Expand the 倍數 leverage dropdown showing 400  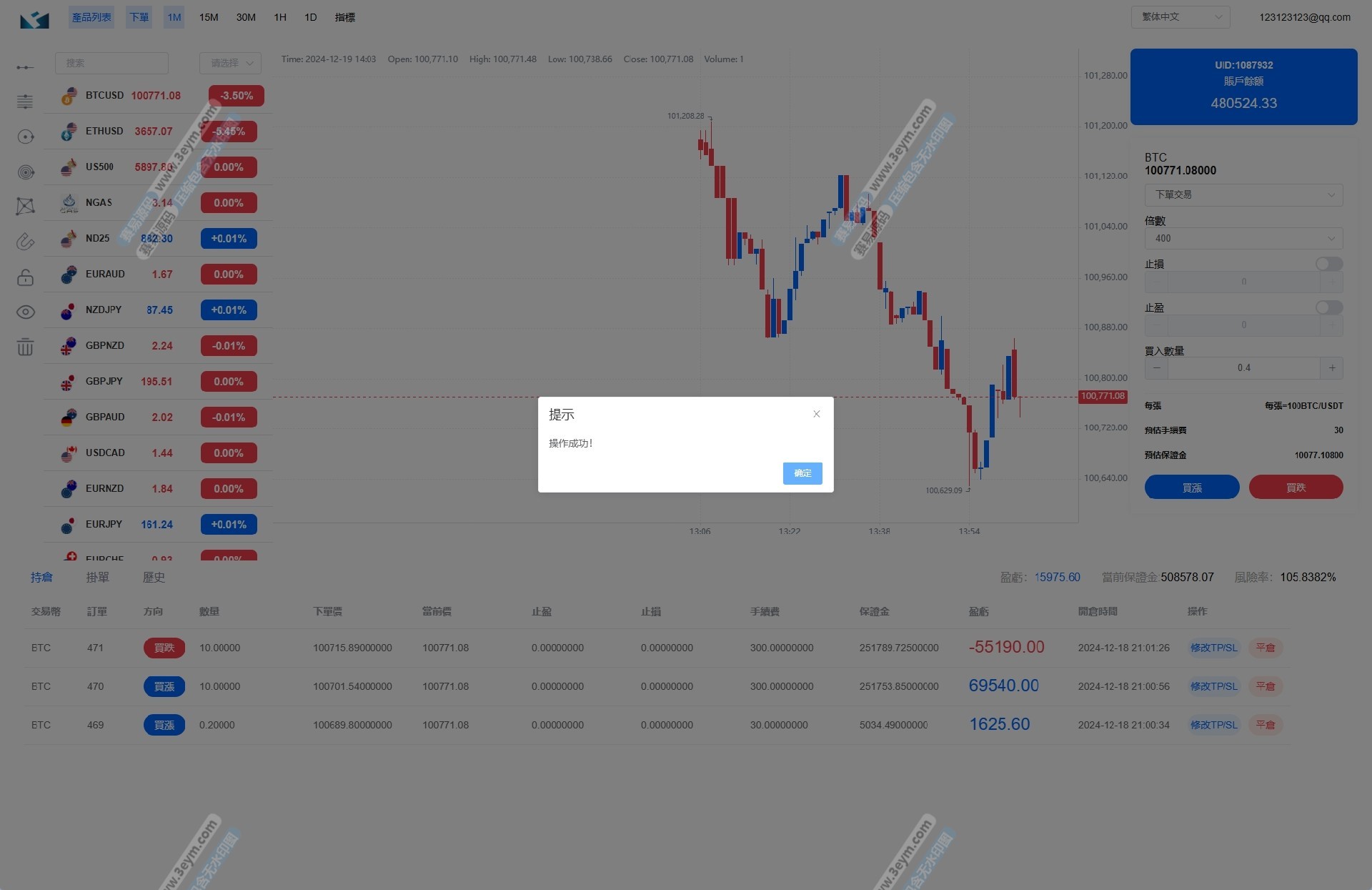[1243, 238]
